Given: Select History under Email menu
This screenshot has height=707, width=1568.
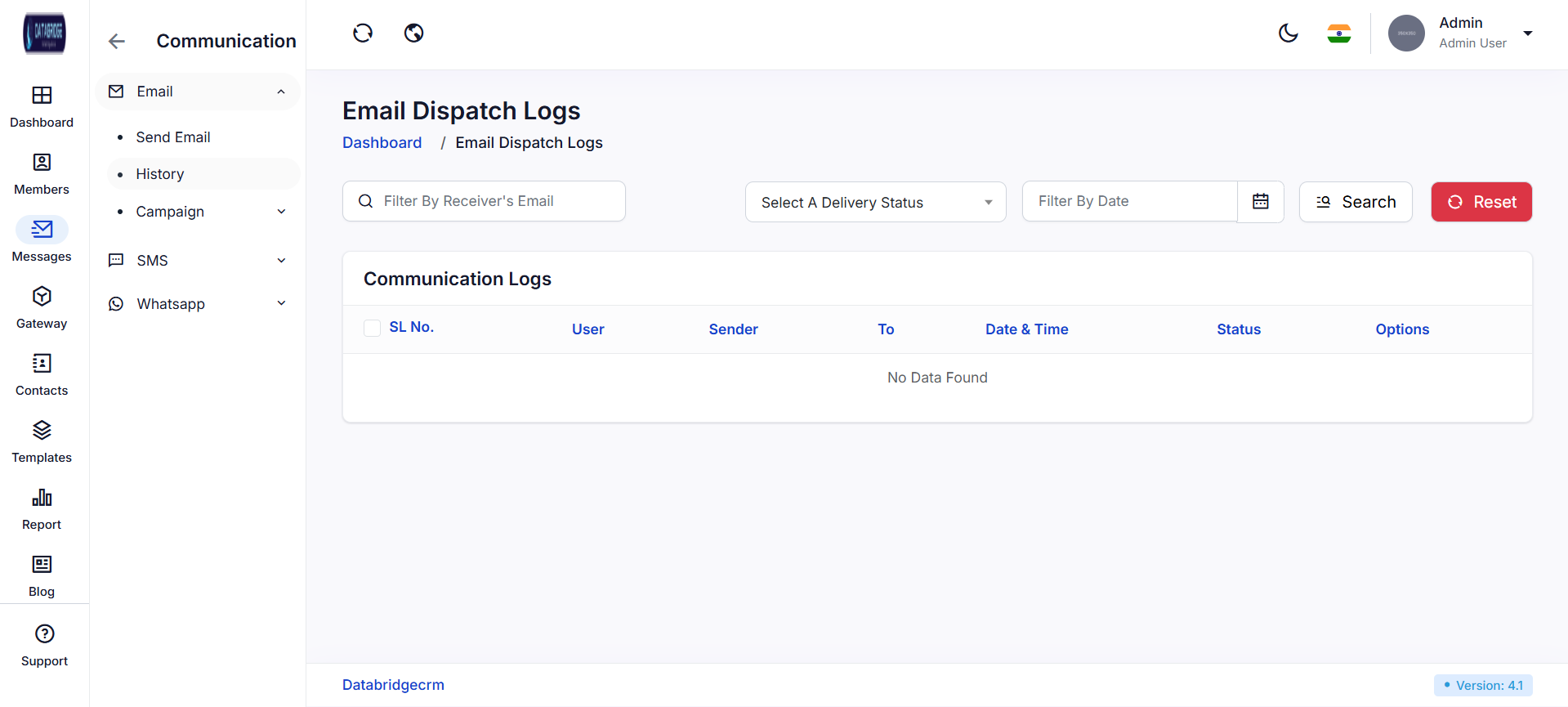Looking at the screenshot, I should point(160,174).
